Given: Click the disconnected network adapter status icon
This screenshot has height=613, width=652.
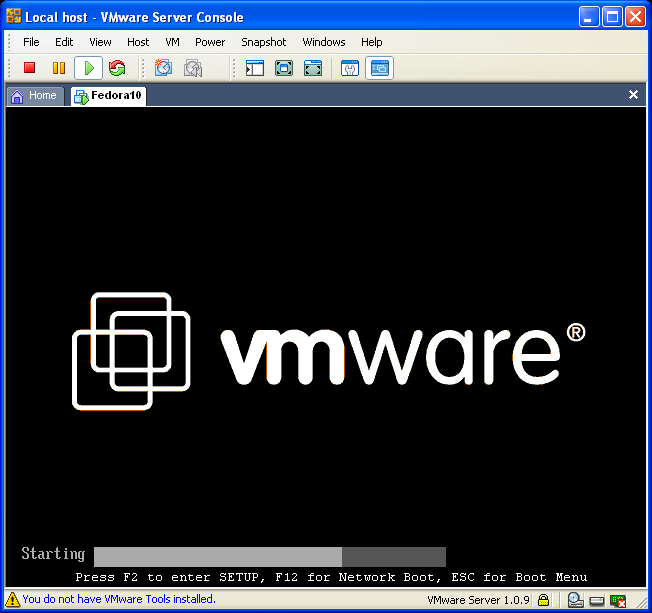Looking at the screenshot, I should 618,601.
